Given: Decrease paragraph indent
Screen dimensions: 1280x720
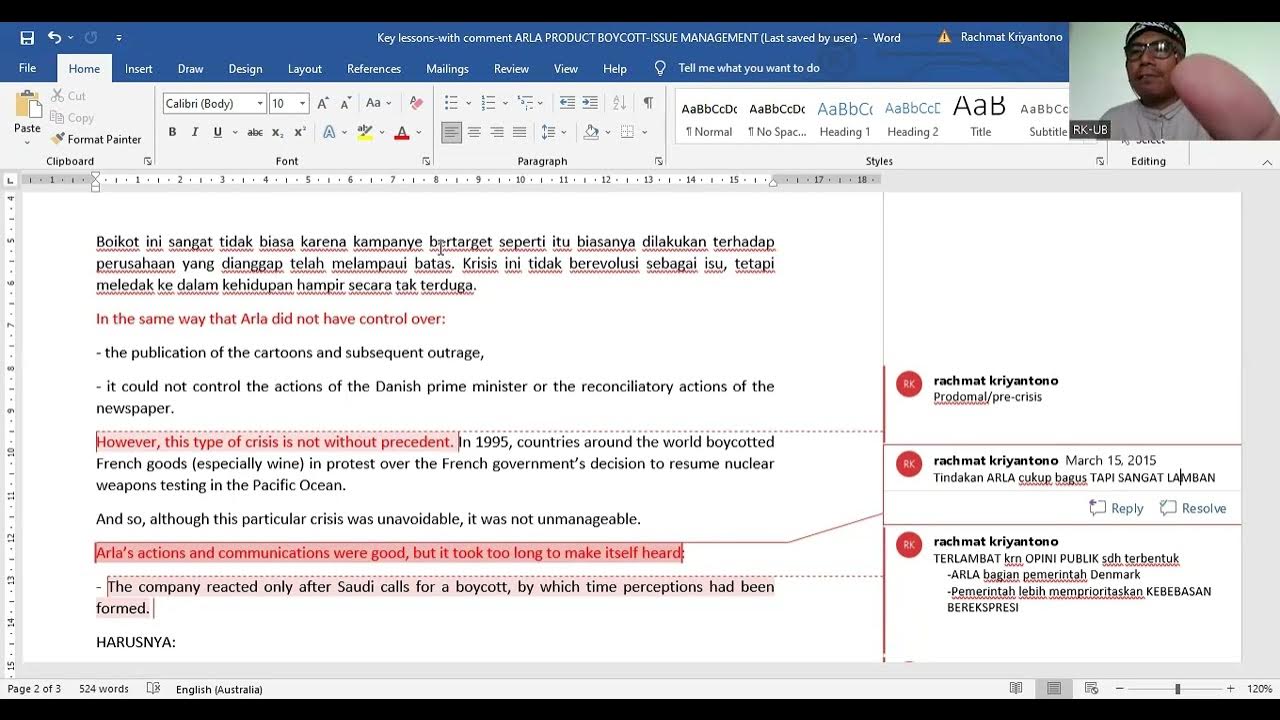Looking at the screenshot, I should 567,103.
